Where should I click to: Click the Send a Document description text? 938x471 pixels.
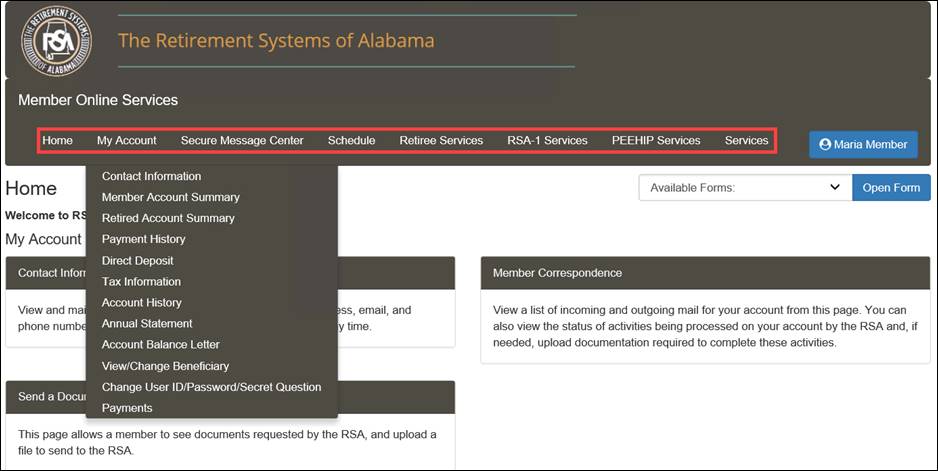pyautogui.click(x=227, y=442)
